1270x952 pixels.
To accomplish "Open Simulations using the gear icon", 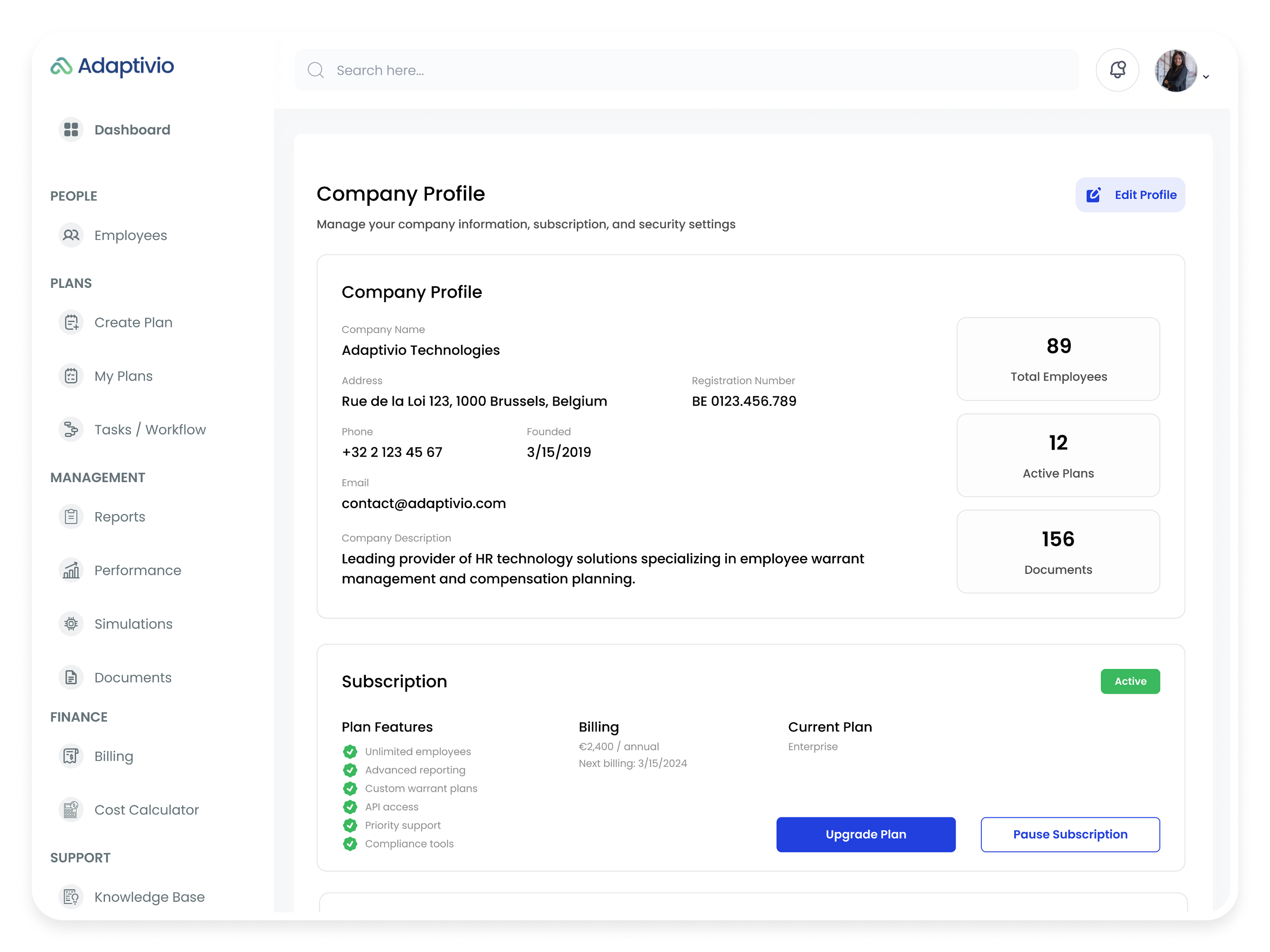I will point(71,623).
